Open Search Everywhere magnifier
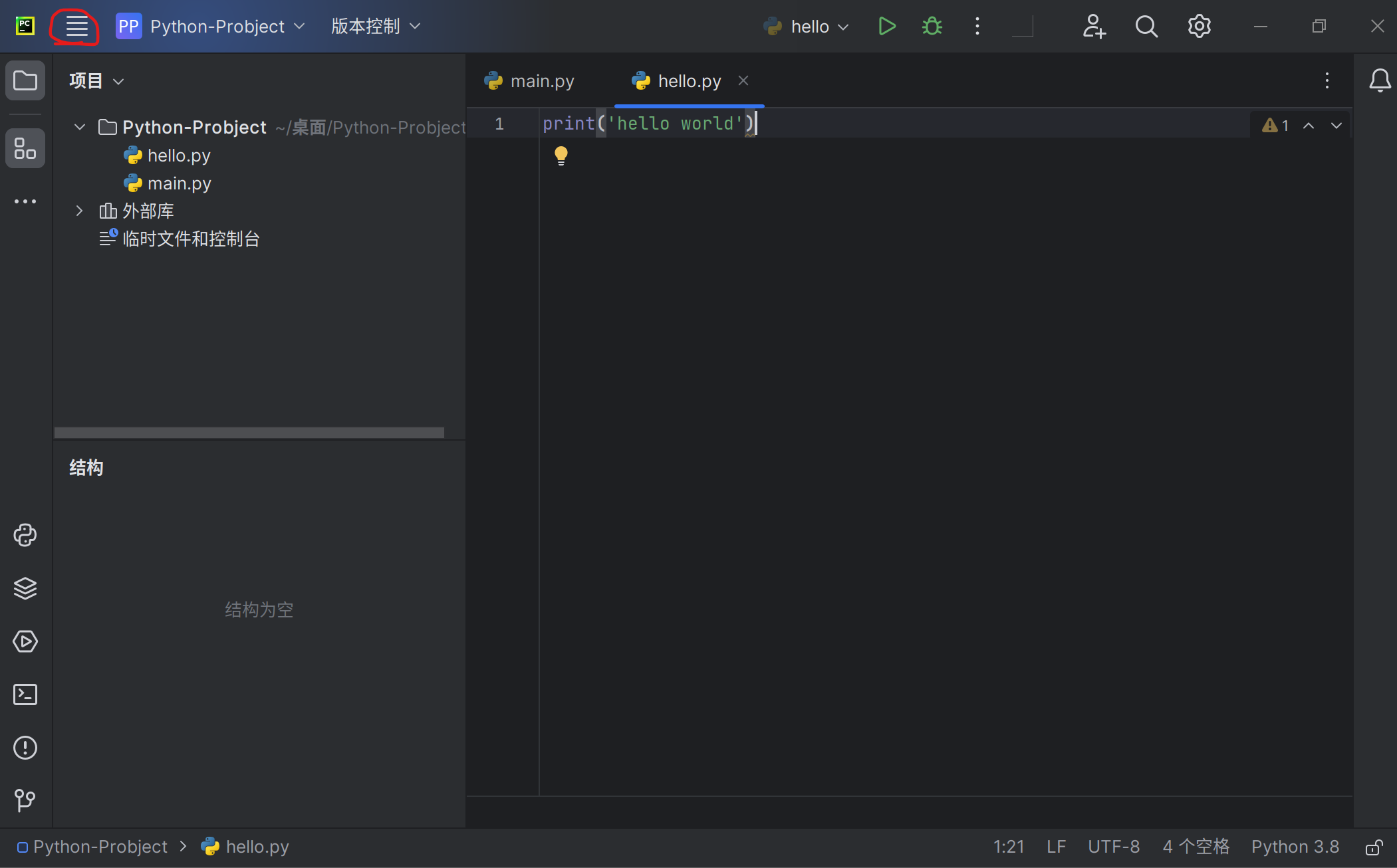This screenshot has height=868, width=1397. click(1146, 27)
